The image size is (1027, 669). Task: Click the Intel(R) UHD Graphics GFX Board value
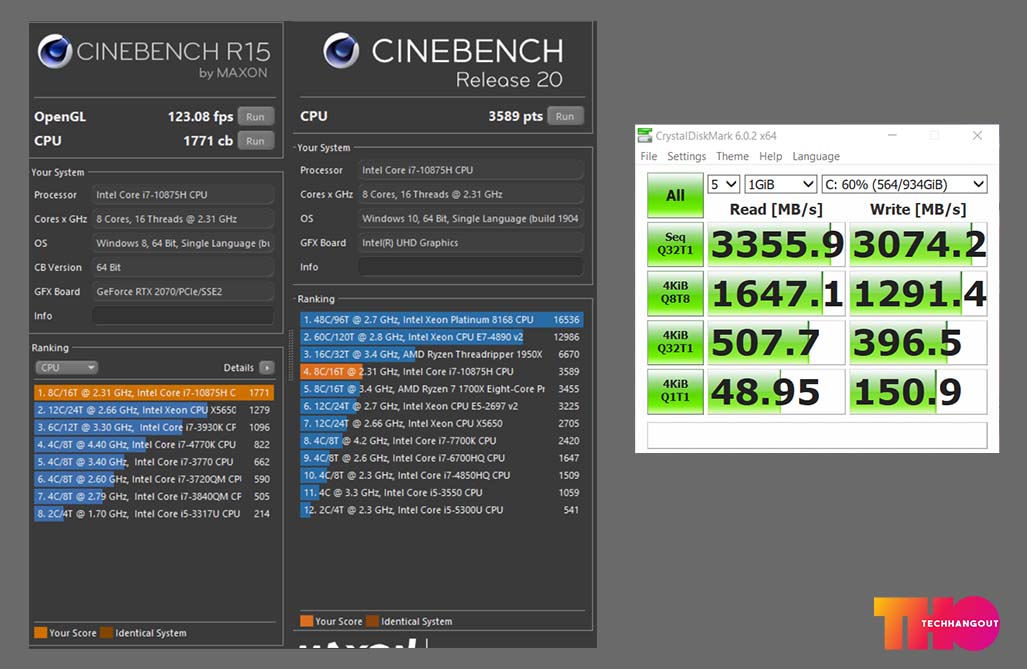470,242
